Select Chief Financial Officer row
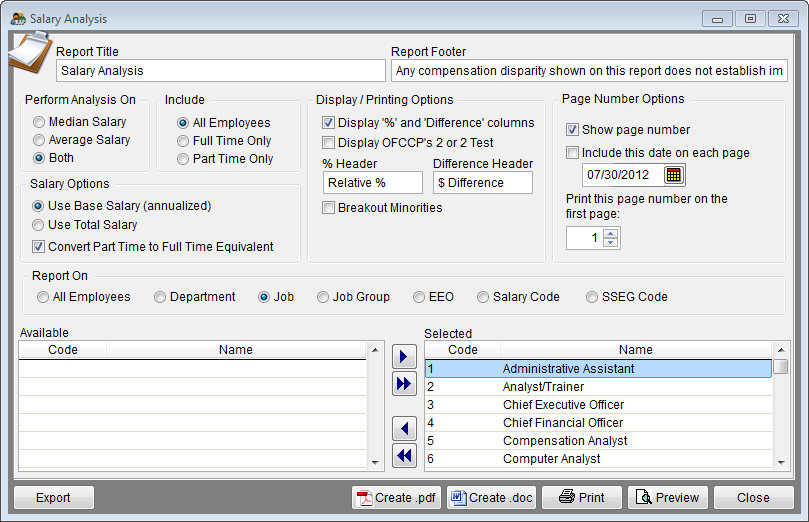The width and height of the screenshot is (809, 522). (x=598, y=423)
